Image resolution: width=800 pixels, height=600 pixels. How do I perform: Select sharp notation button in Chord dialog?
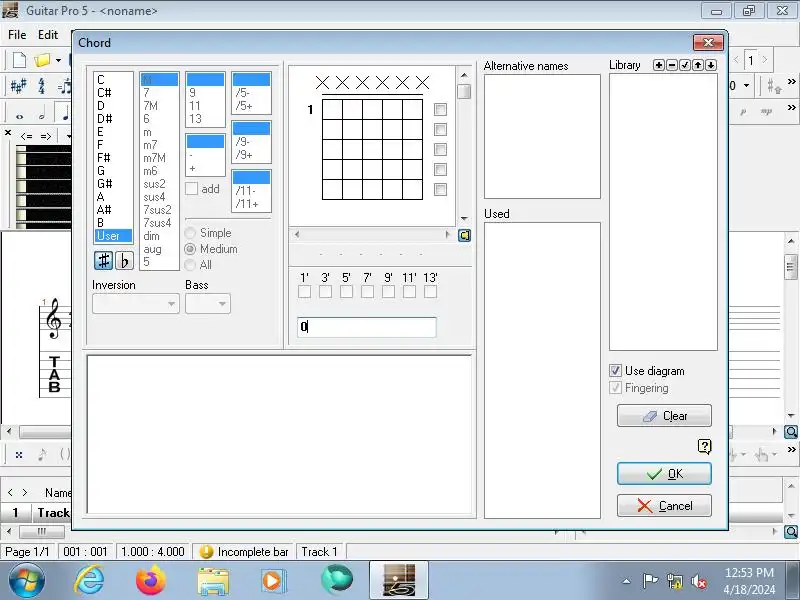coord(104,261)
